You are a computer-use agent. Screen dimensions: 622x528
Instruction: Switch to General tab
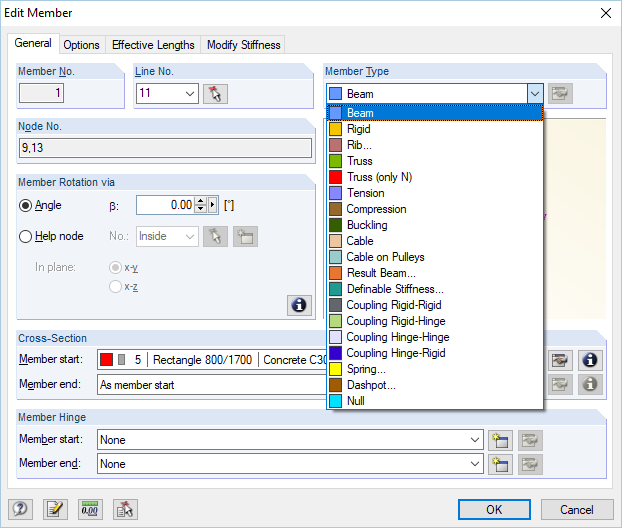coord(33,43)
